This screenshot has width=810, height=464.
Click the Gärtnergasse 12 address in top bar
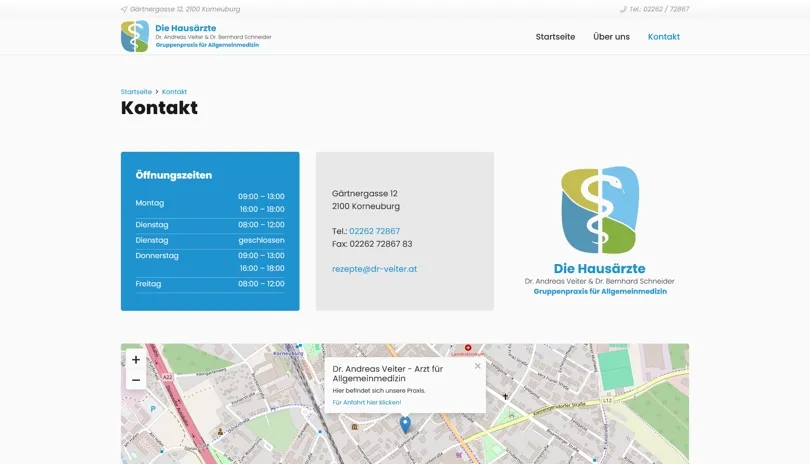(185, 9)
